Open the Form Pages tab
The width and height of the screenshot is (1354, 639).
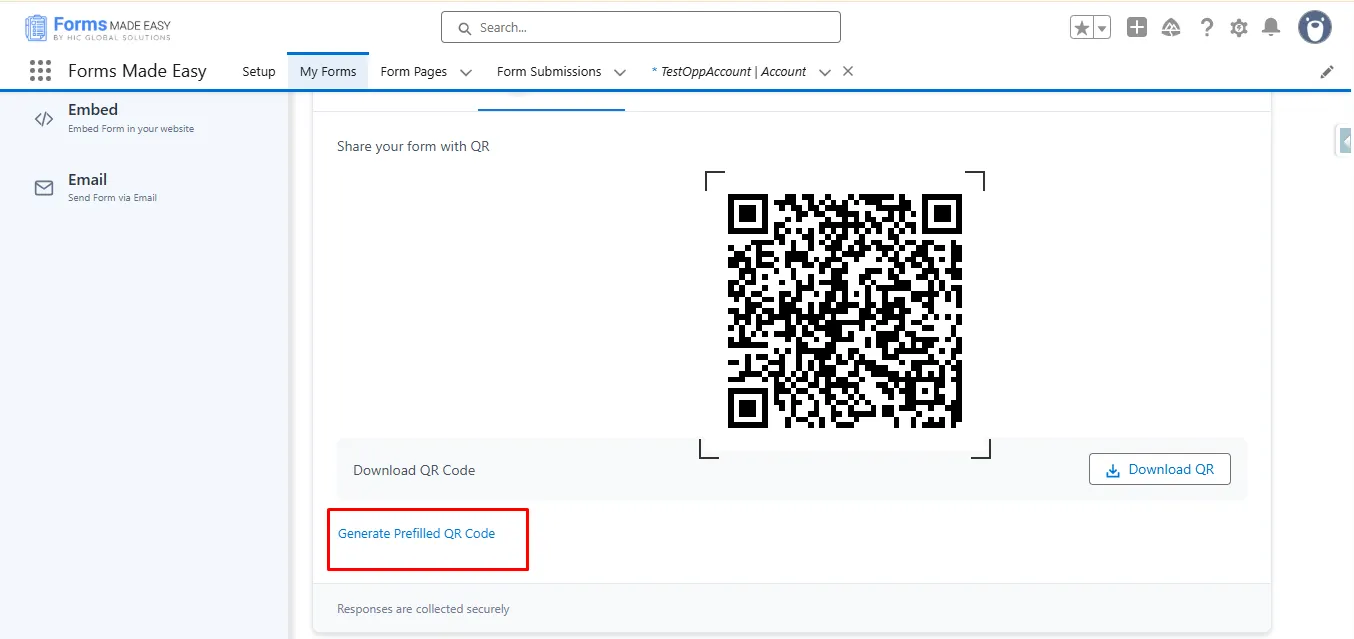click(x=414, y=72)
